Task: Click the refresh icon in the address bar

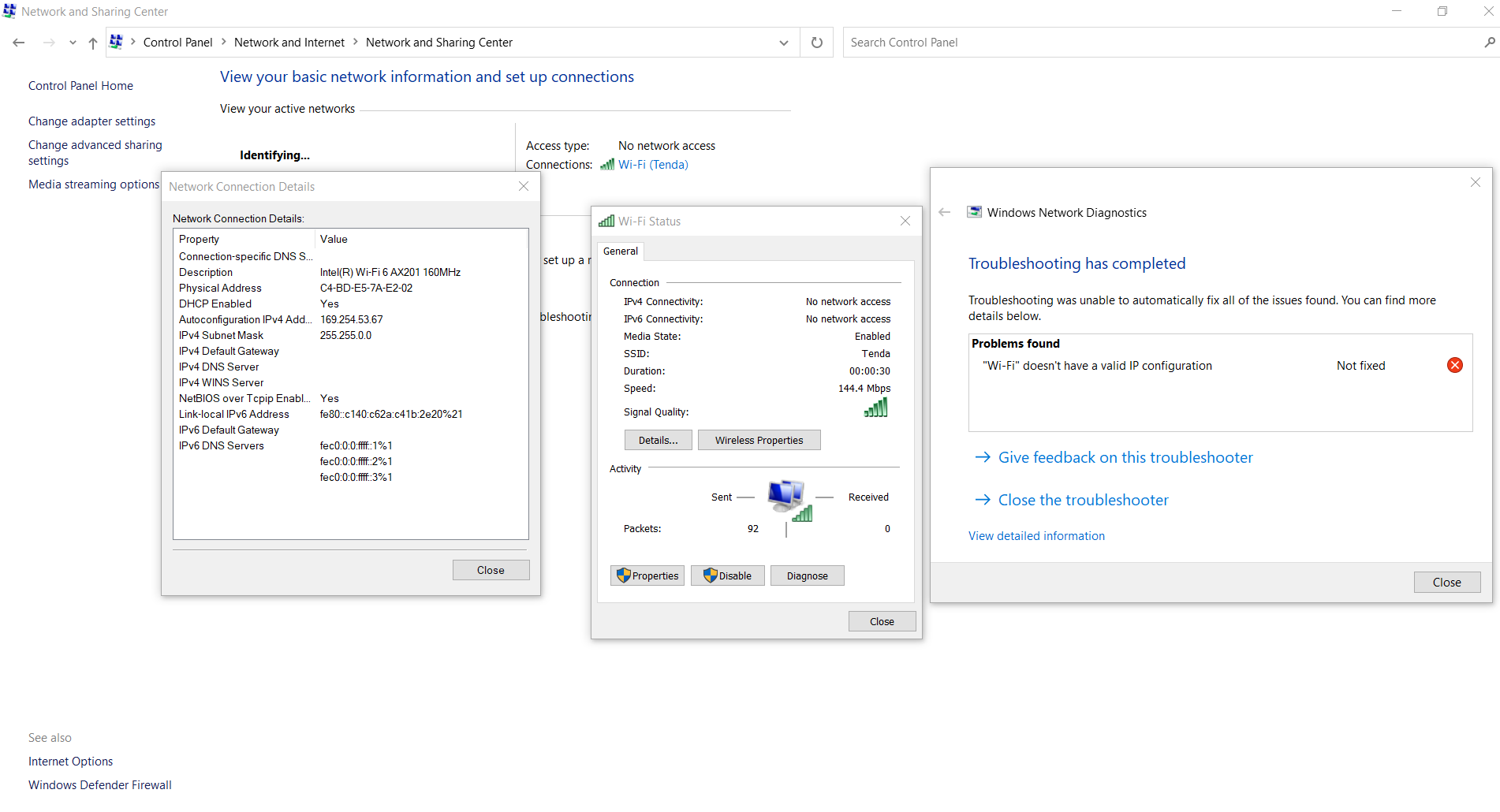Action: [816, 42]
